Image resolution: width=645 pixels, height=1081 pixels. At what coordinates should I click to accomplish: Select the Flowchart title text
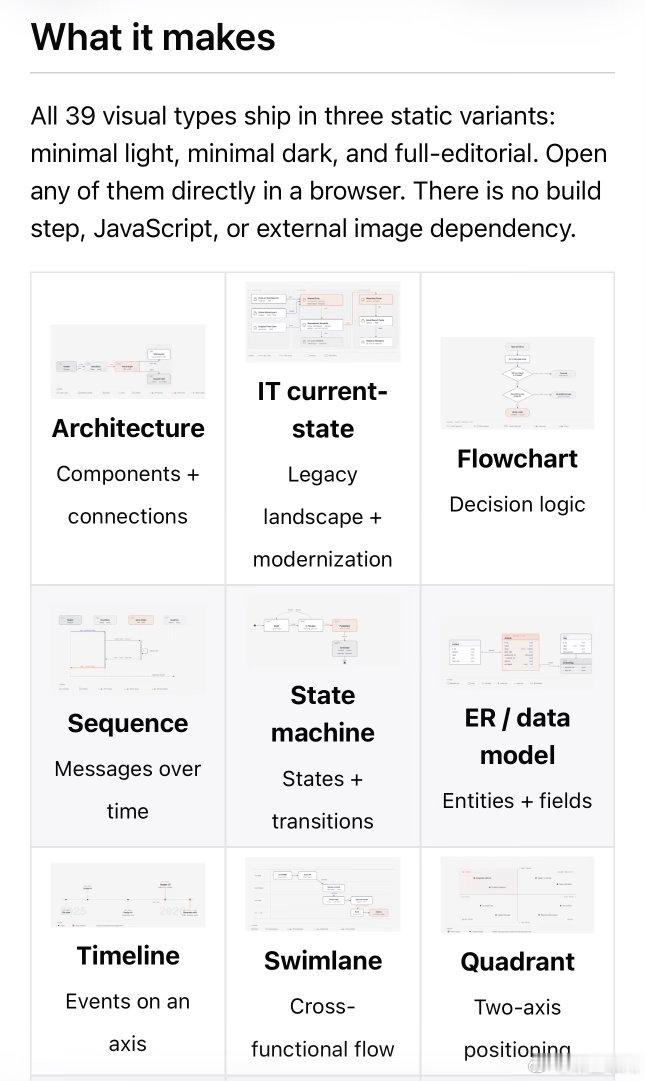click(x=518, y=458)
